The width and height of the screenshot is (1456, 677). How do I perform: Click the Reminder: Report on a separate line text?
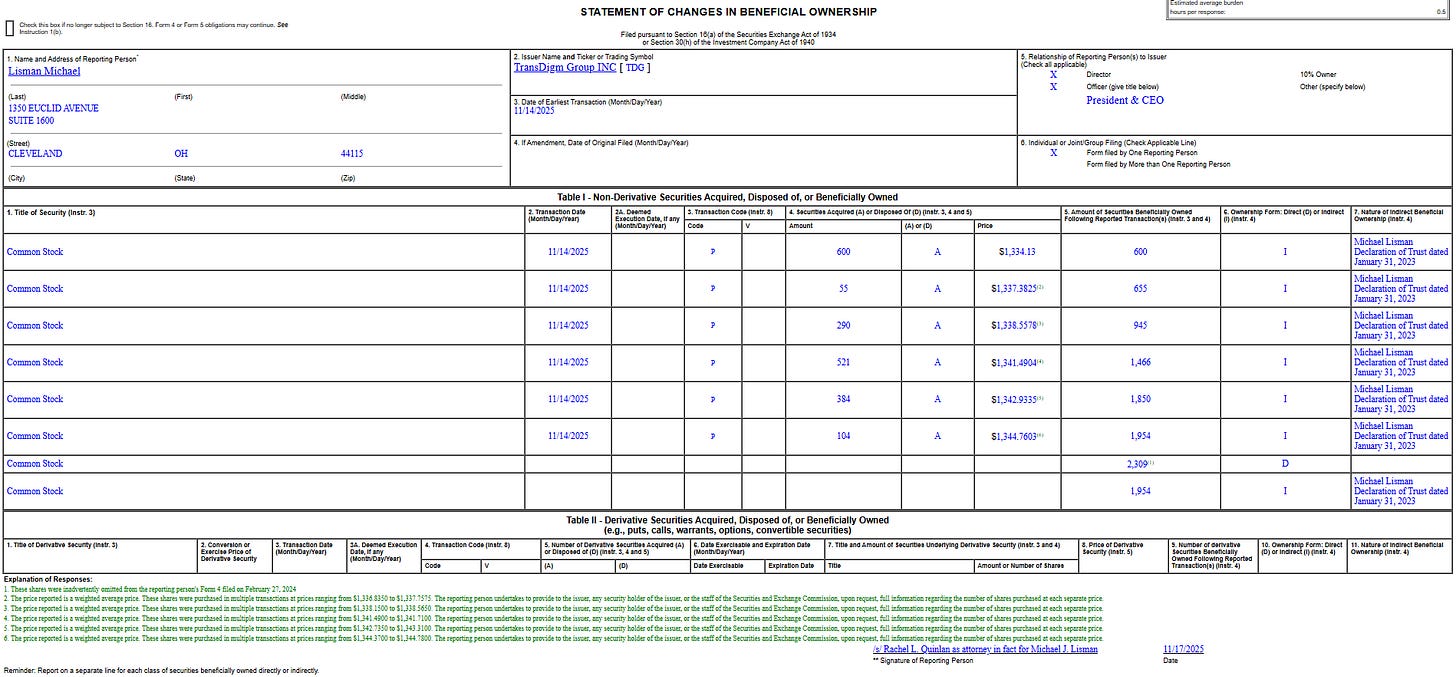[x=162, y=670]
